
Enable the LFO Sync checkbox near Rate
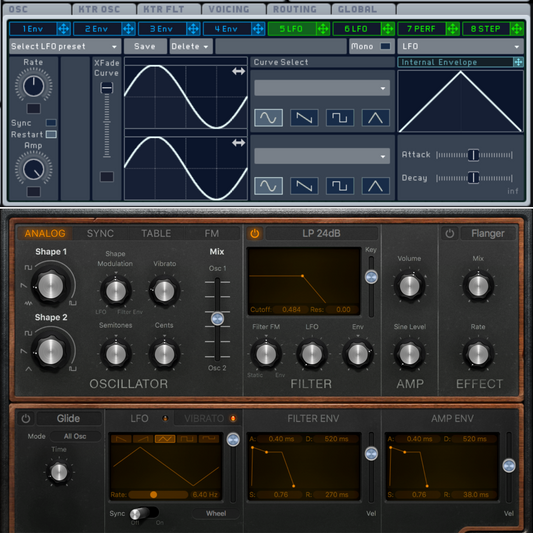pos(51,123)
